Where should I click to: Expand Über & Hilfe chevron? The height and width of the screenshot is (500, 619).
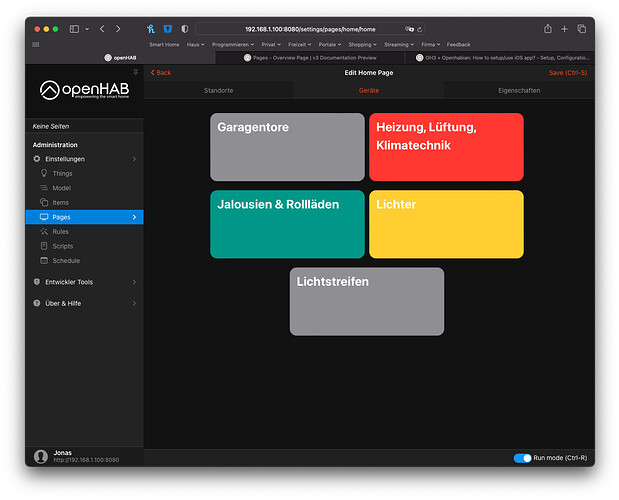(134, 303)
